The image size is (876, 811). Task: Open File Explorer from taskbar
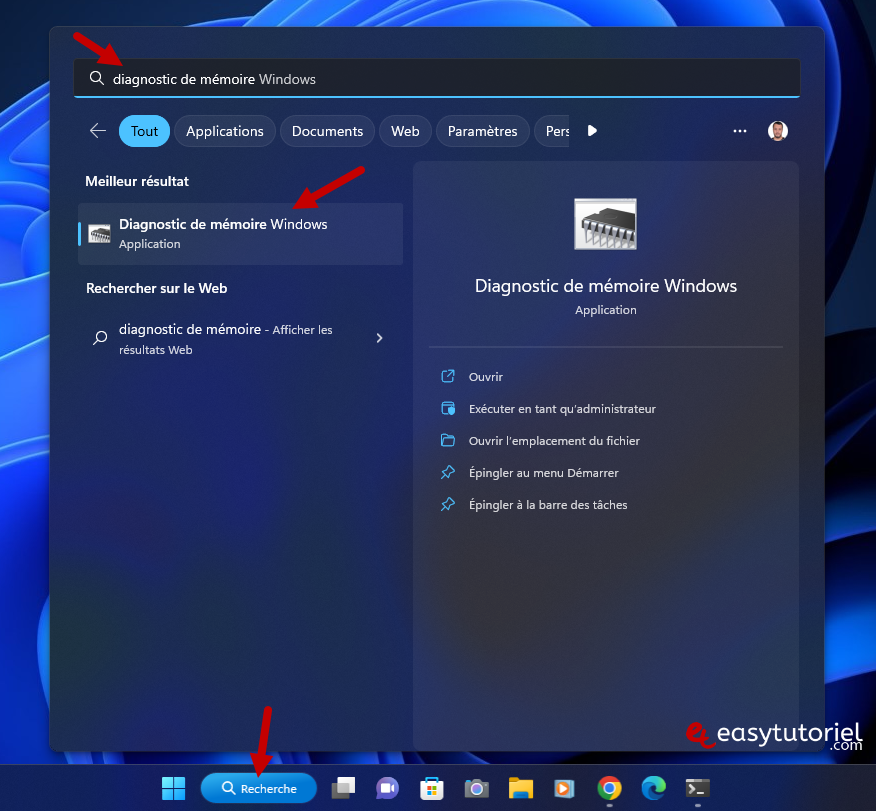tap(521, 788)
